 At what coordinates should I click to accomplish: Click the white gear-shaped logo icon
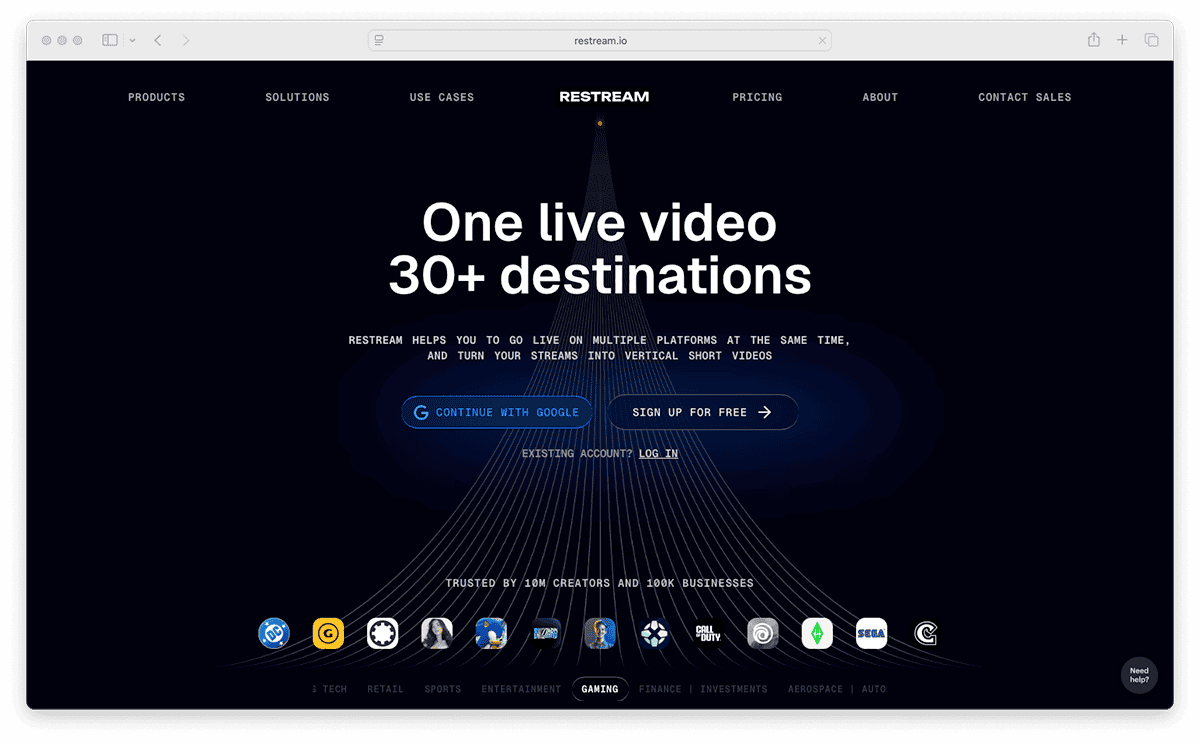[x=383, y=633]
